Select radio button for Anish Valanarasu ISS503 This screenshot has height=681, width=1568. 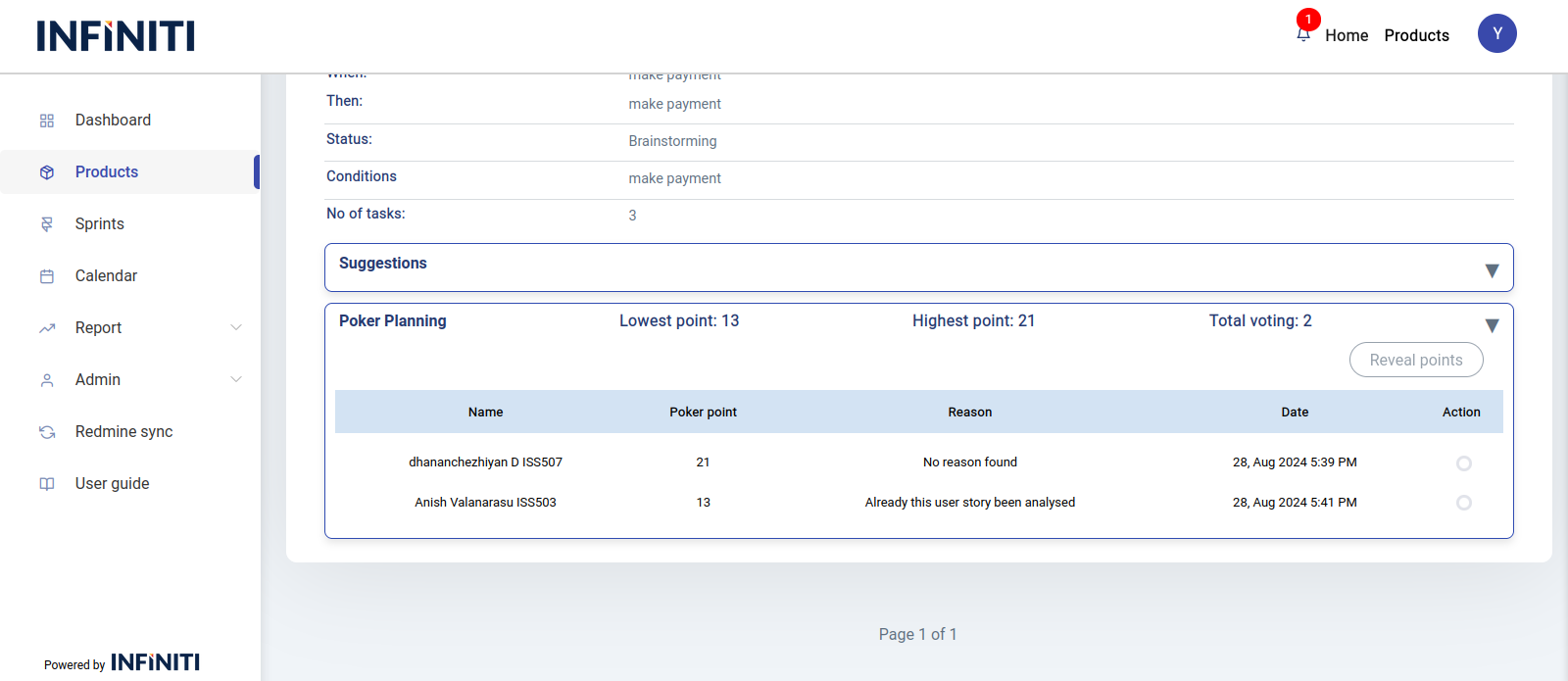click(x=1463, y=503)
